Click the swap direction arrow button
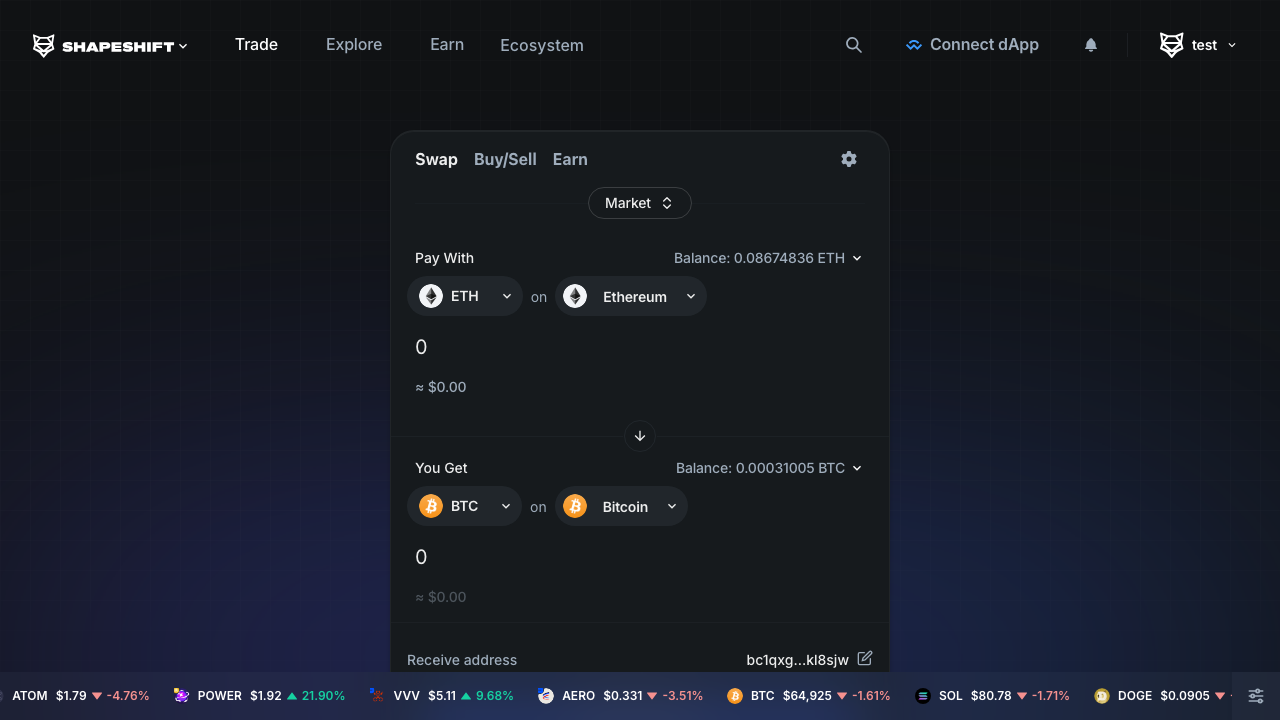Viewport: 1280px width, 720px height. pyautogui.click(x=640, y=436)
